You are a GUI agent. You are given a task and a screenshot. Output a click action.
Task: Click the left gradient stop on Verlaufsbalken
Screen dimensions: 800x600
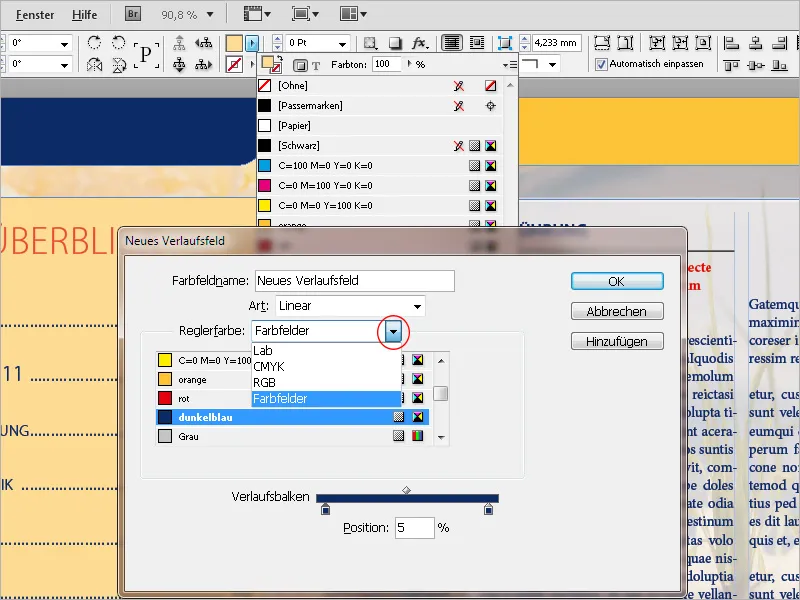point(326,509)
